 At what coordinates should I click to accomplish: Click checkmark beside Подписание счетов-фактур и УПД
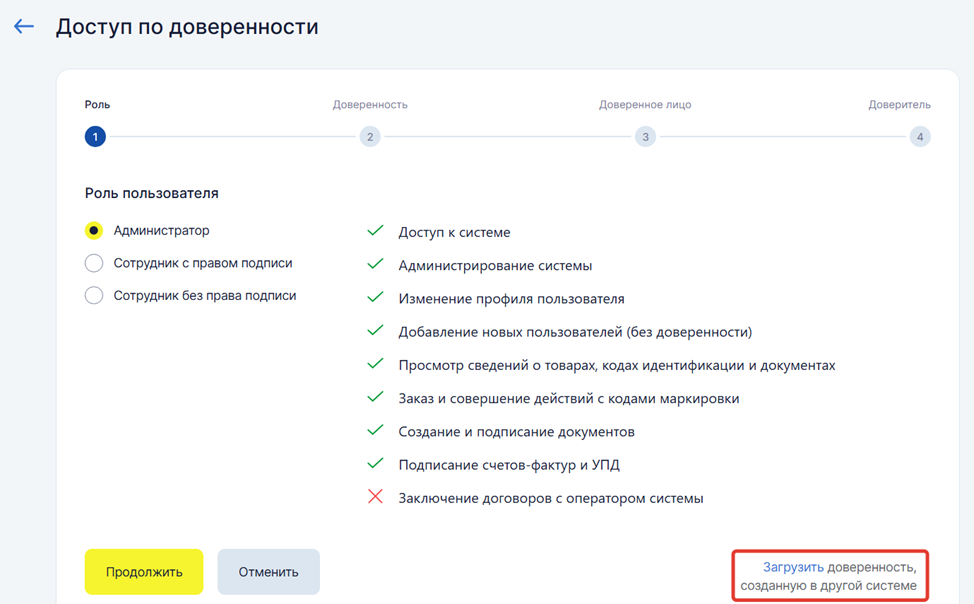pyautogui.click(x=376, y=464)
